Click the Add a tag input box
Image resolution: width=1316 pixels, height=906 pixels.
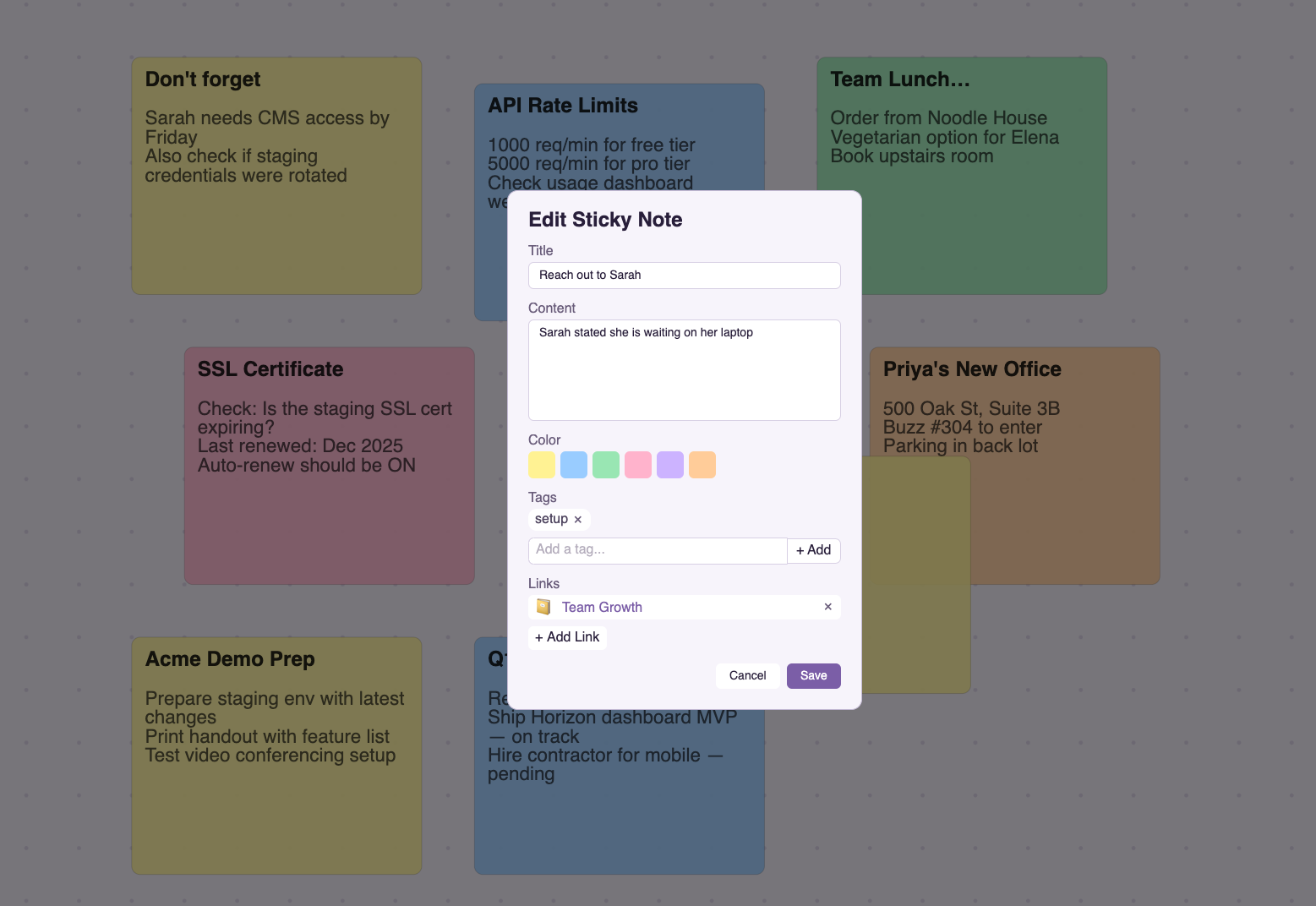click(658, 550)
